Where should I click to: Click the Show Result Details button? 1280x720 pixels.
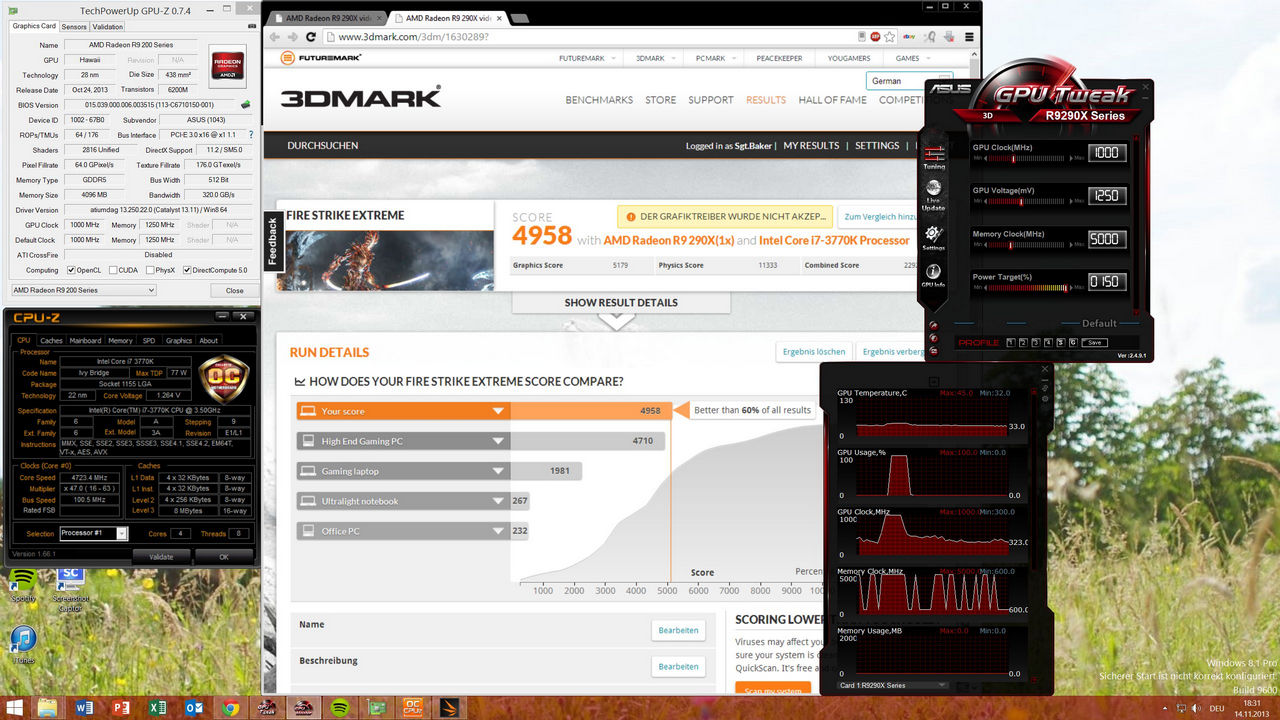click(620, 303)
